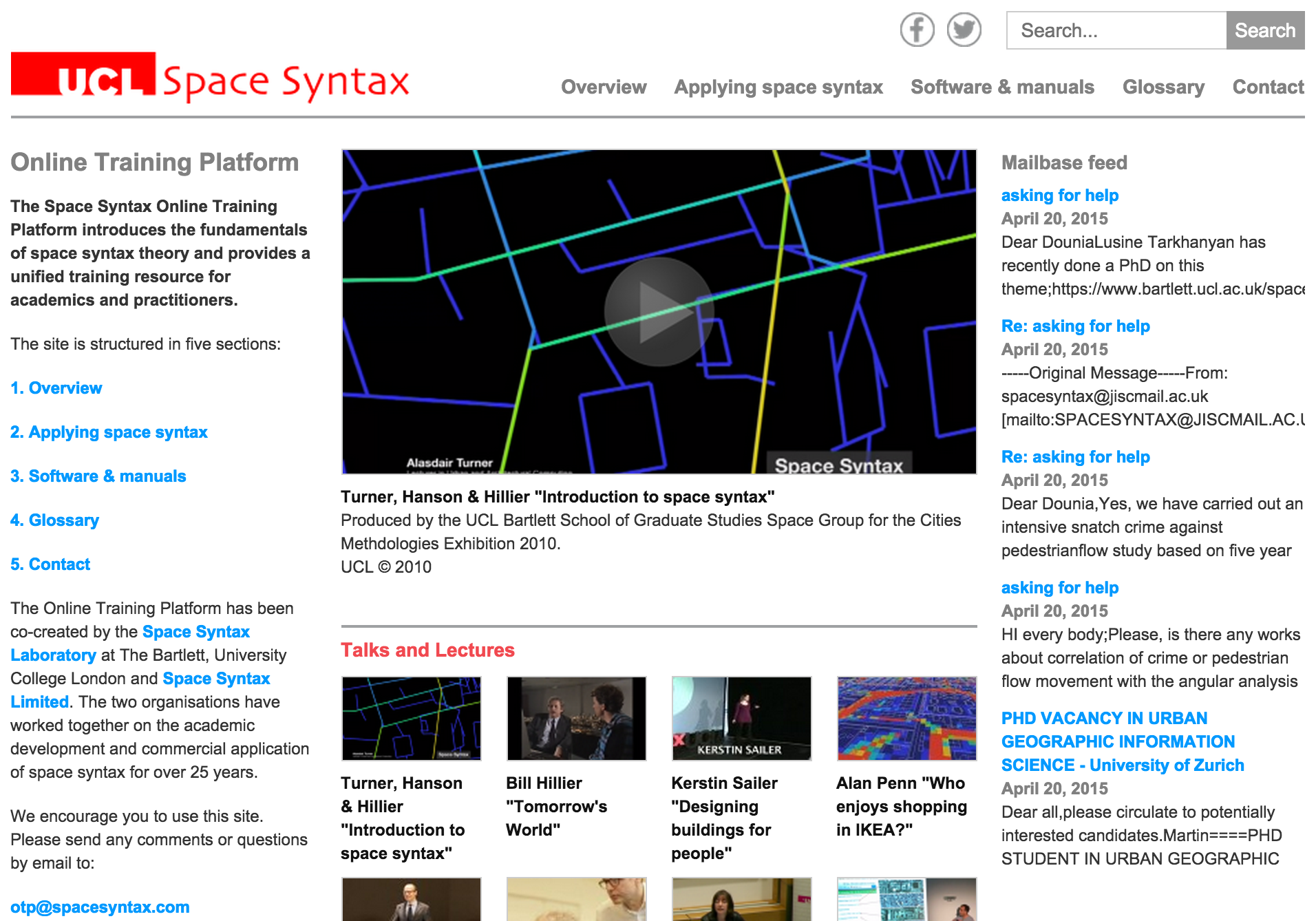Follow the '2. Applying space syntax' link
Screen dimensions: 1316x921
coord(109,432)
